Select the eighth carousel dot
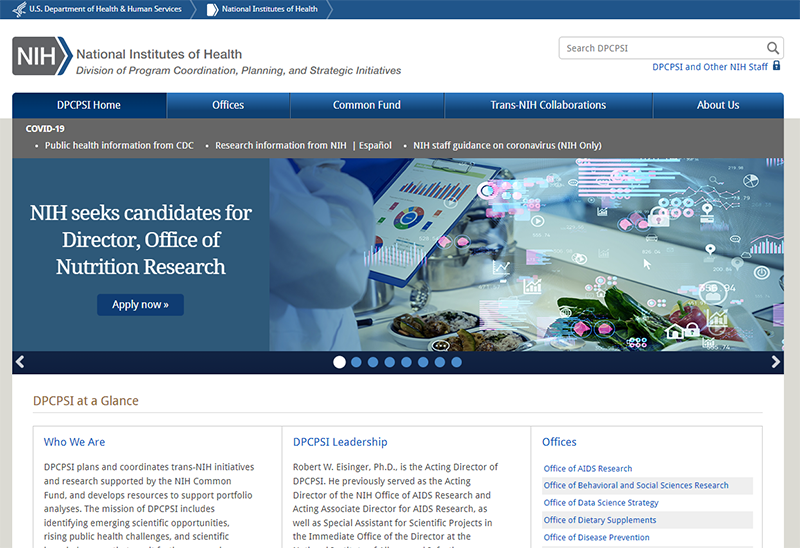The image size is (800, 548). tap(457, 362)
